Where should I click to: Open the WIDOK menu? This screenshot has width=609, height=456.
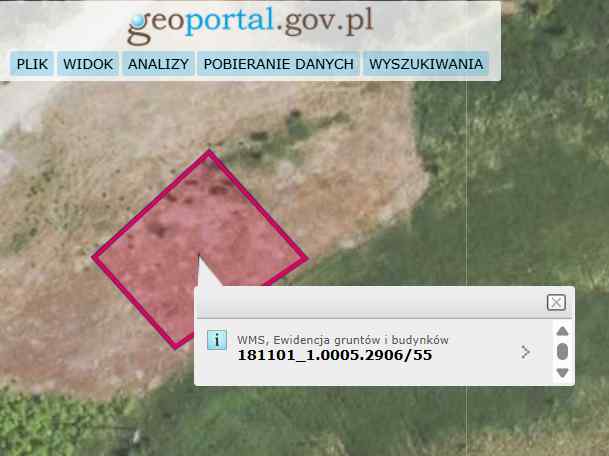(x=88, y=65)
